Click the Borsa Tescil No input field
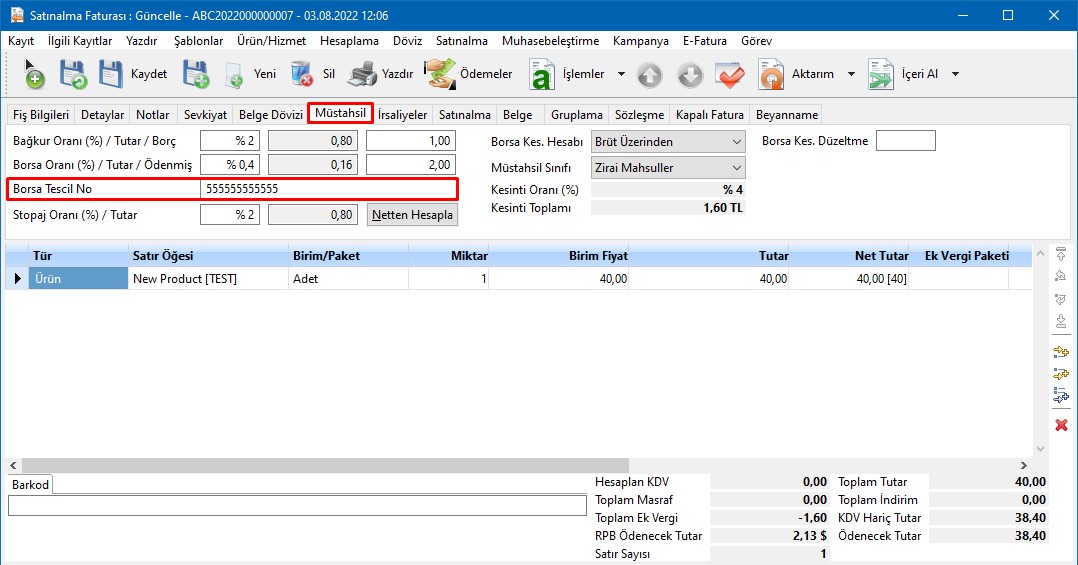 328,189
